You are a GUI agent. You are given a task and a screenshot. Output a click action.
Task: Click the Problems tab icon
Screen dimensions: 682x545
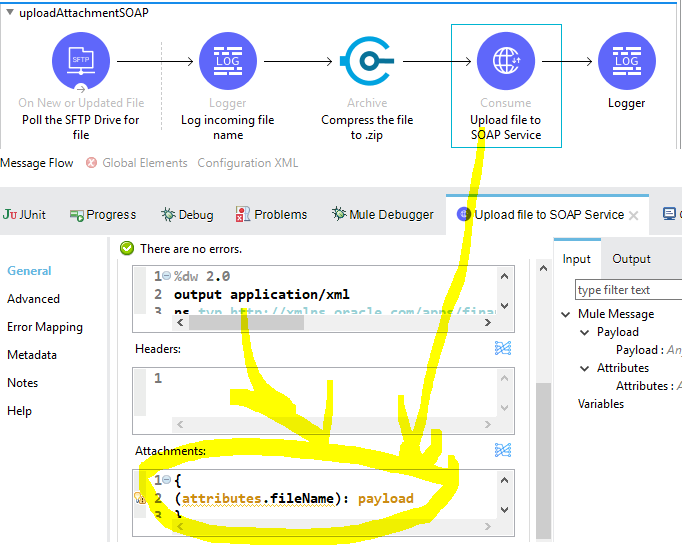[x=243, y=214]
